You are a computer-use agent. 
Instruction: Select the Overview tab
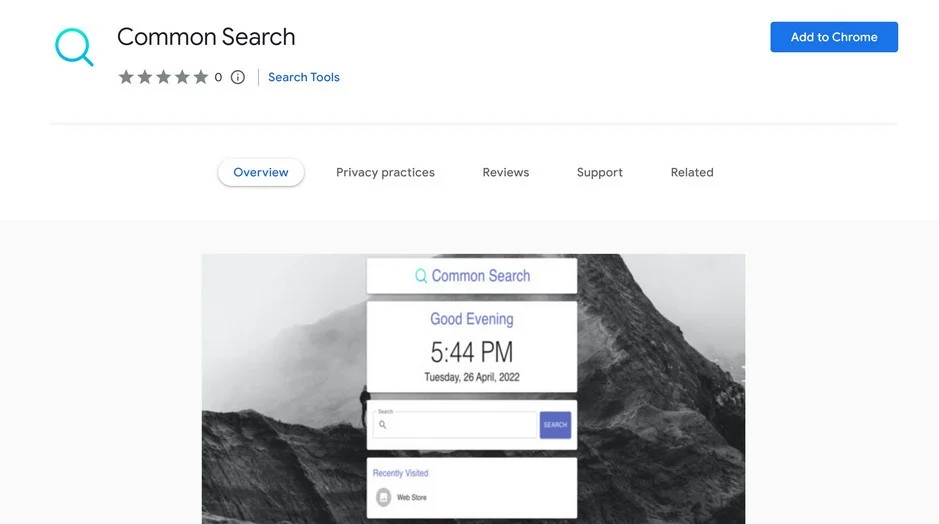pyautogui.click(x=261, y=172)
